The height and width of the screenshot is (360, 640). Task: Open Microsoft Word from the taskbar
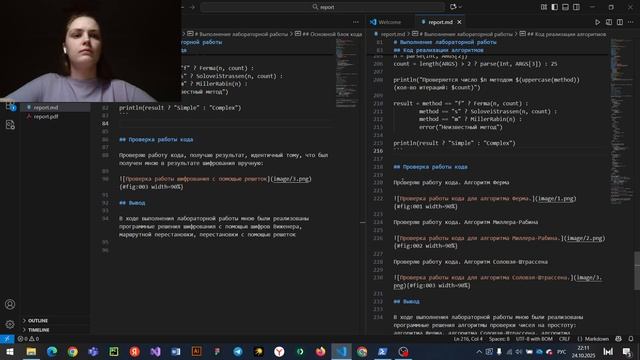pyautogui.click(x=176, y=351)
